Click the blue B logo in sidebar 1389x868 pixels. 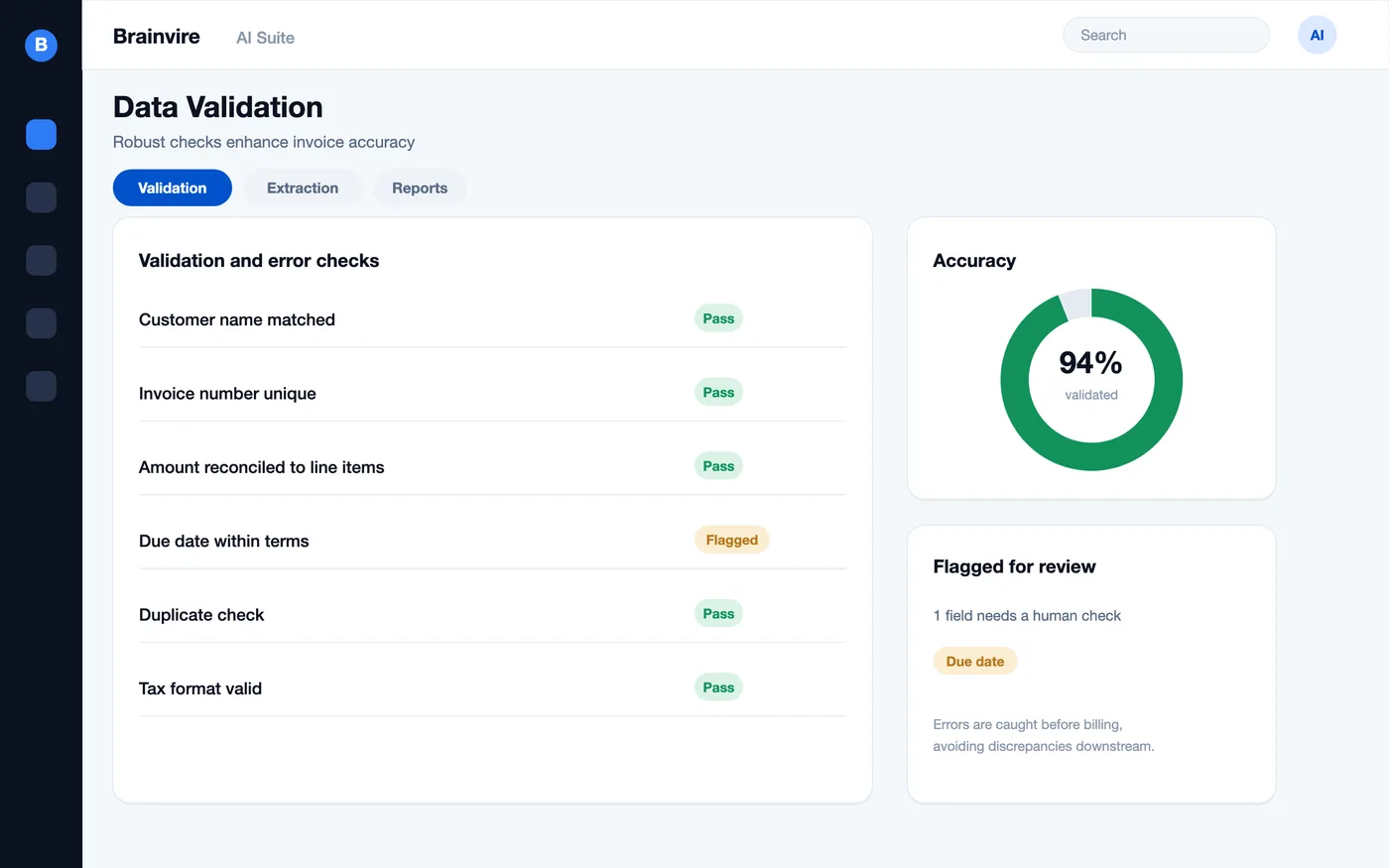41,45
